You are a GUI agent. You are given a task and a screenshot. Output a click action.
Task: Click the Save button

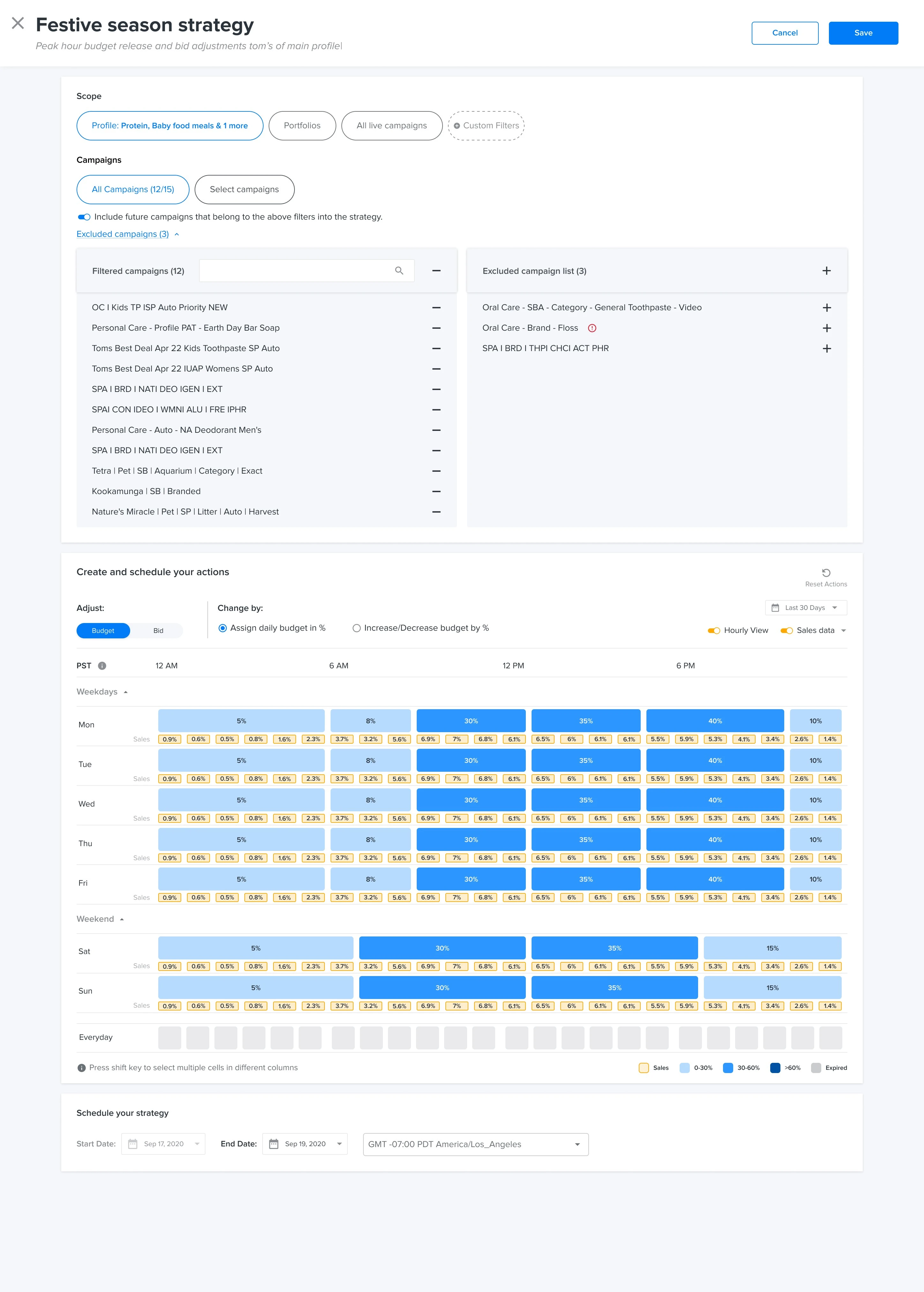tap(863, 33)
